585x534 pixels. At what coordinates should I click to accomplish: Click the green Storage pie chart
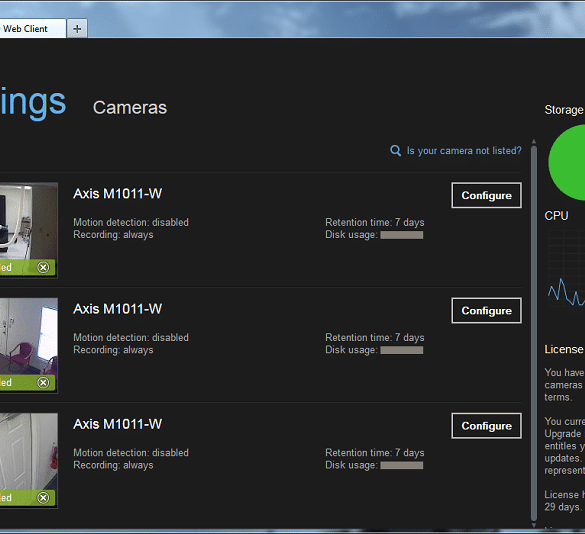pyautogui.click(x=567, y=163)
